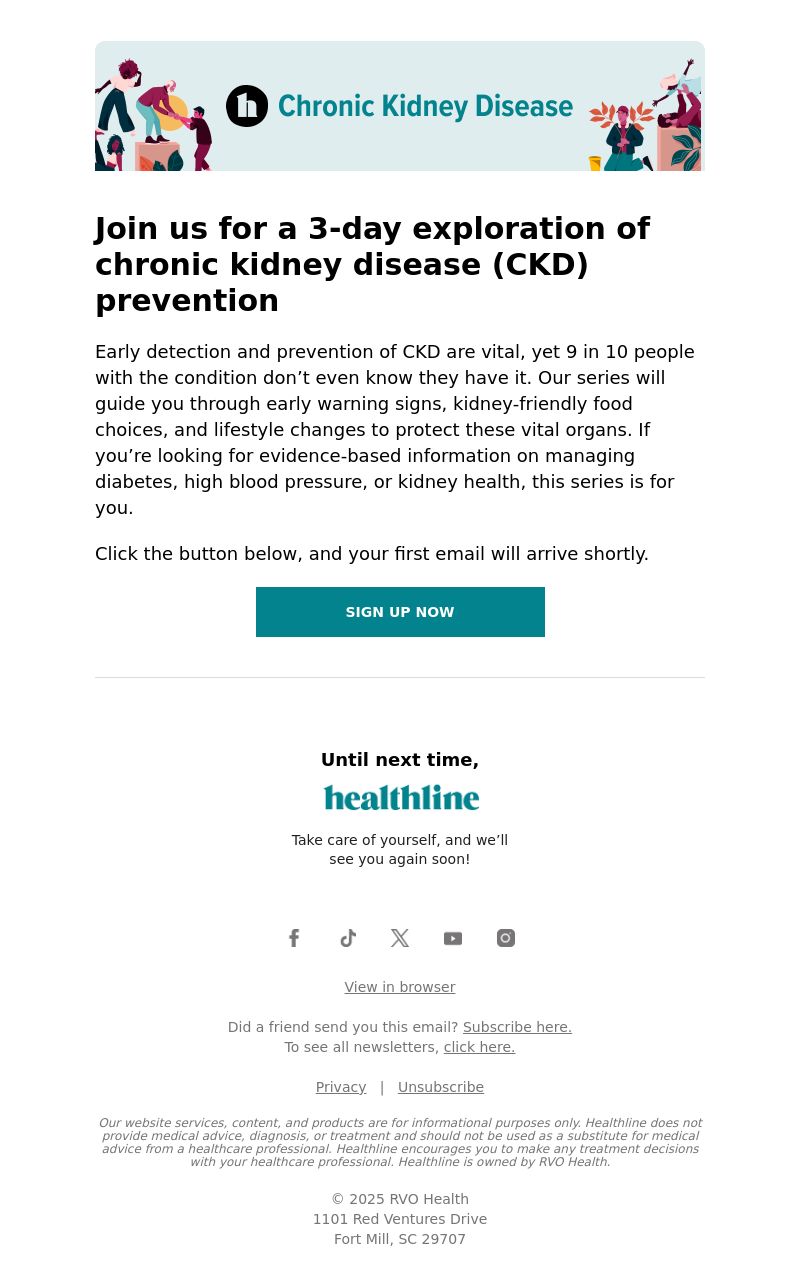Click the teal healthline wordmark logo
The height and width of the screenshot is (1279, 800).
pos(401,797)
